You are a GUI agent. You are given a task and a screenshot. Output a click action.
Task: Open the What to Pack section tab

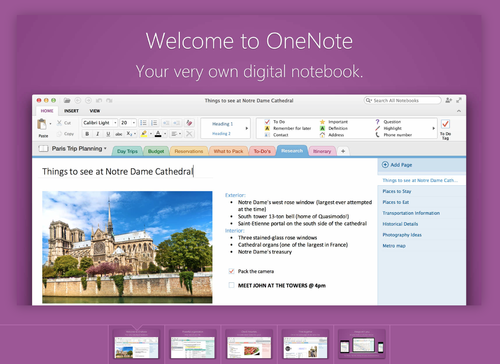pos(228,151)
